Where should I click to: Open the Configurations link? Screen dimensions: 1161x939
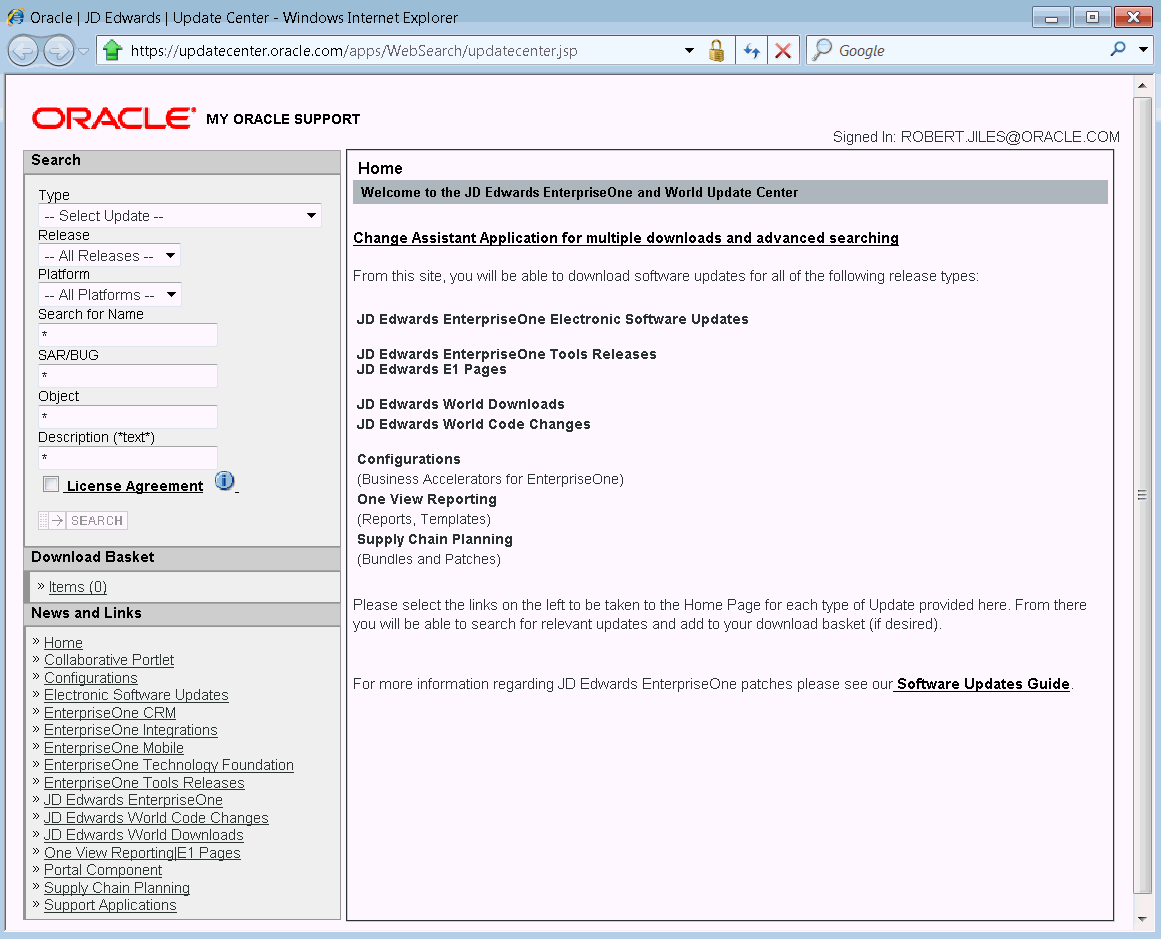[x=90, y=678]
